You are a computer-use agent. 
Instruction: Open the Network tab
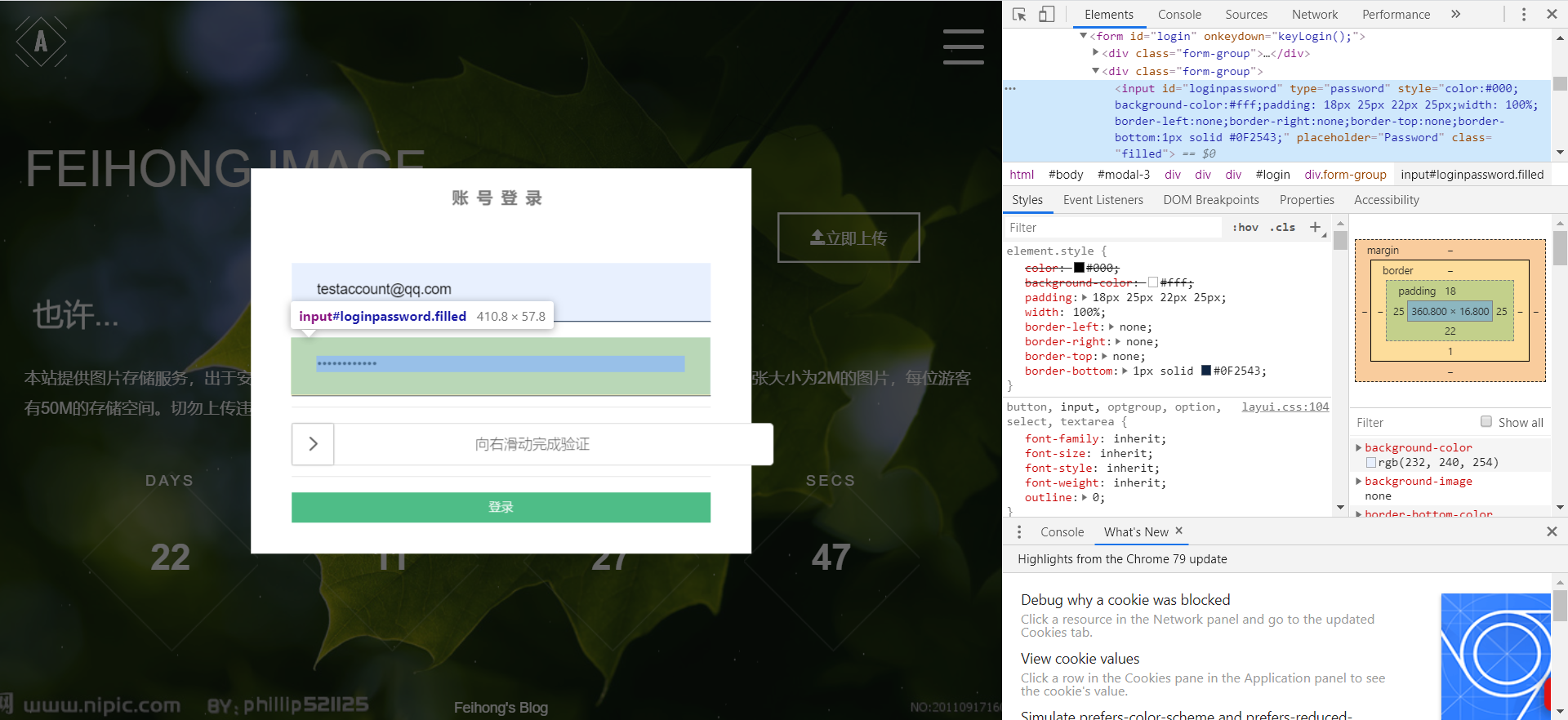1315,14
